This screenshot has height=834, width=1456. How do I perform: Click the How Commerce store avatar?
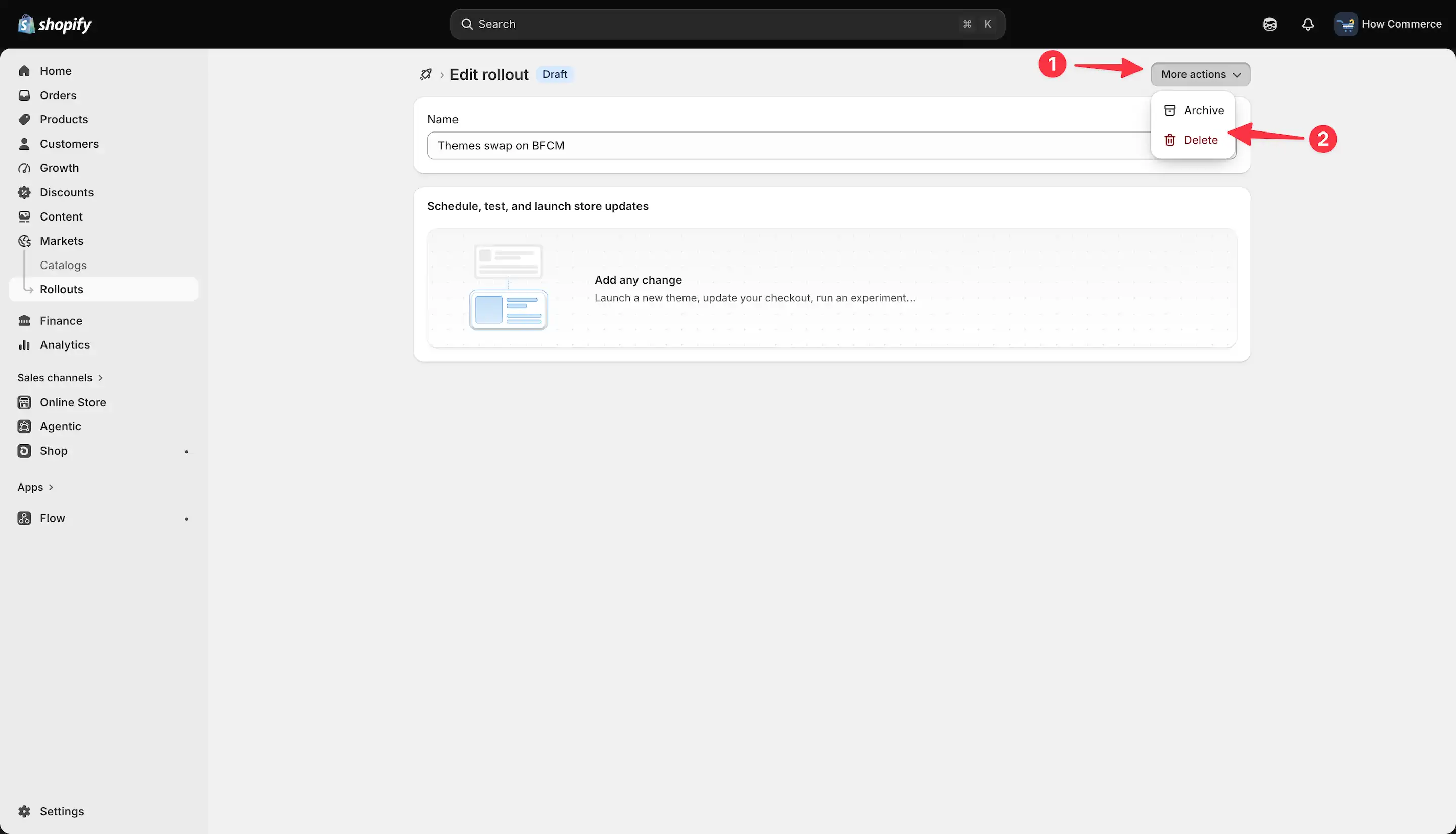coord(1345,24)
